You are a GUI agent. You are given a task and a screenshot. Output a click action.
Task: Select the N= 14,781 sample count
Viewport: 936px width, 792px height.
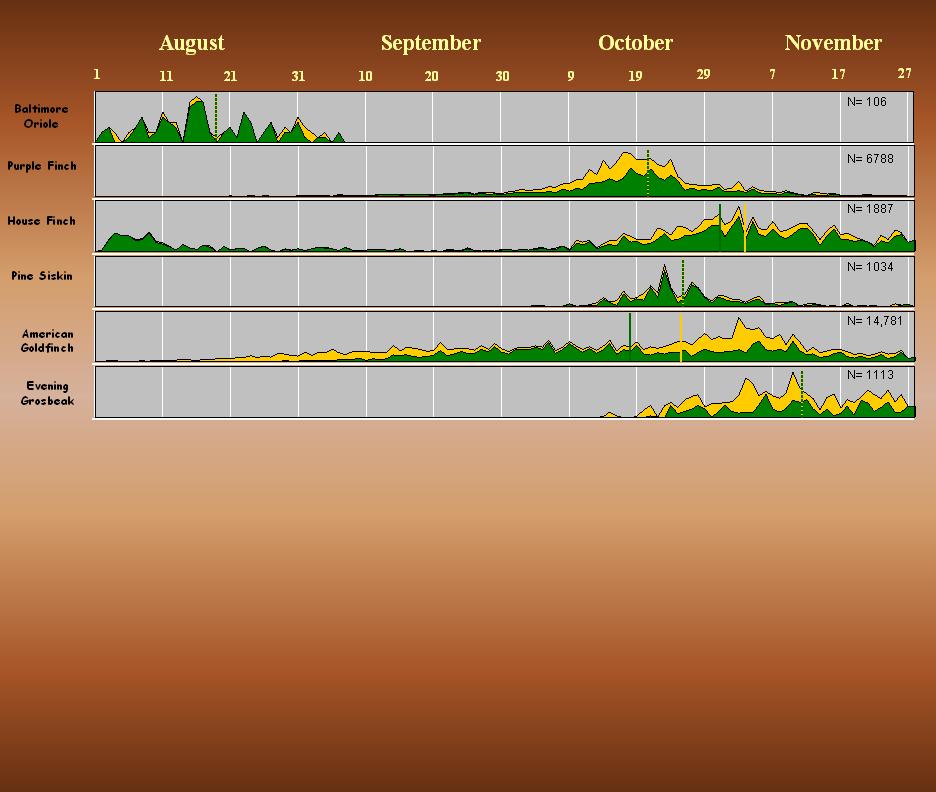pos(874,321)
